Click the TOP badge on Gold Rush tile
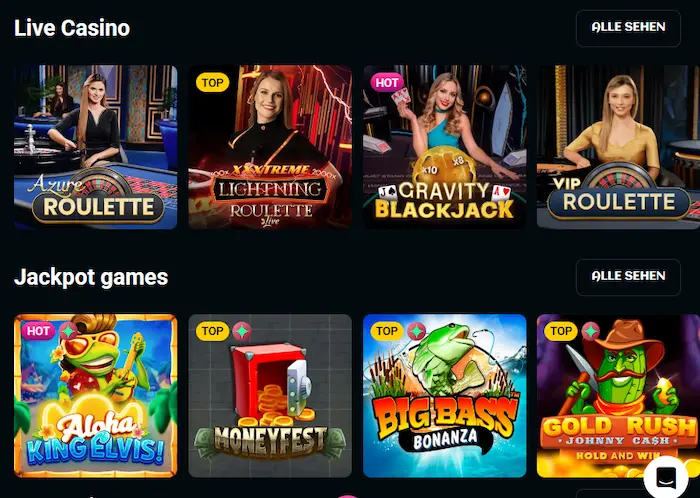 coord(561,331)
